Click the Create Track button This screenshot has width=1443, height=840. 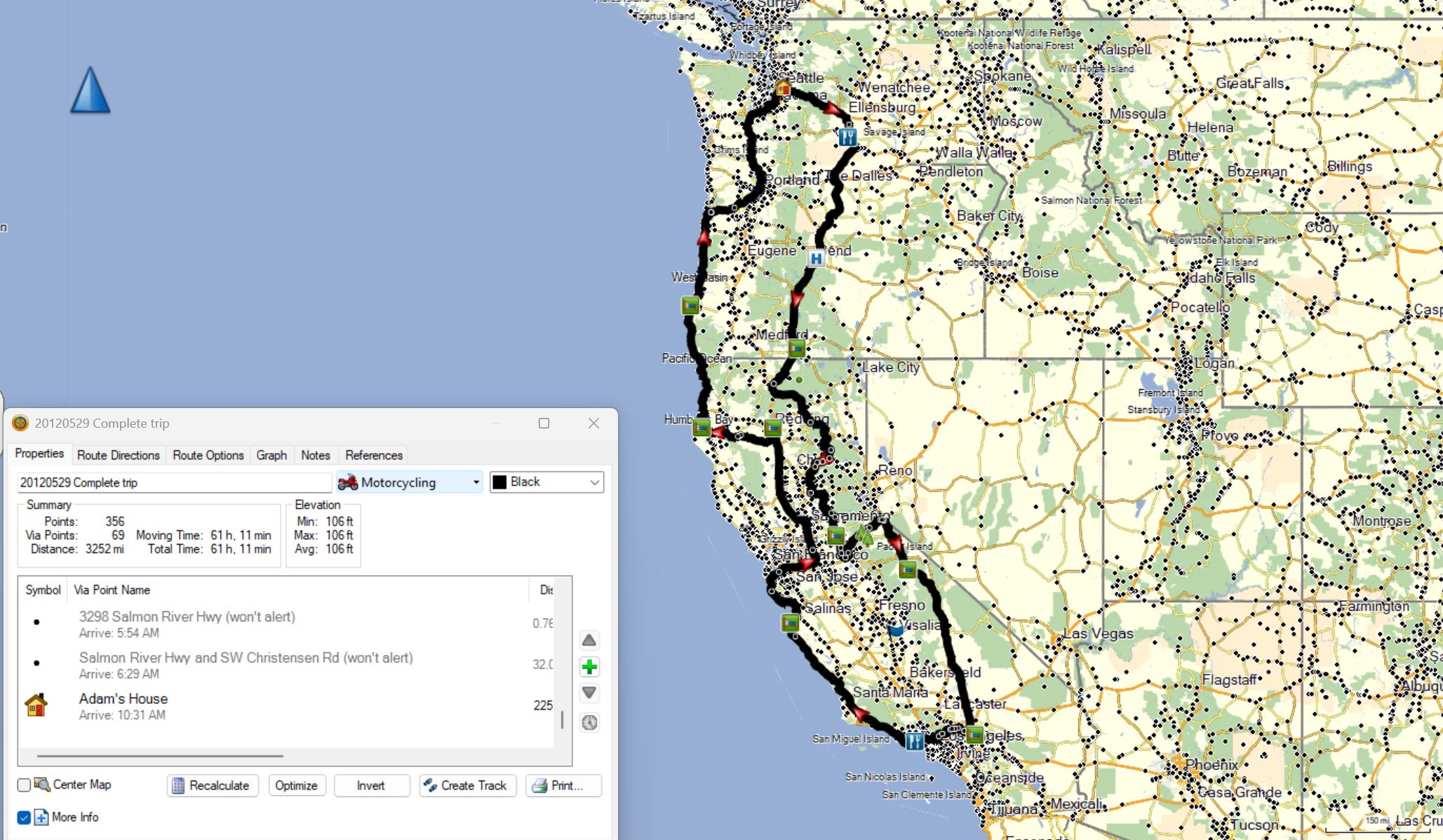tap(467, 785)
